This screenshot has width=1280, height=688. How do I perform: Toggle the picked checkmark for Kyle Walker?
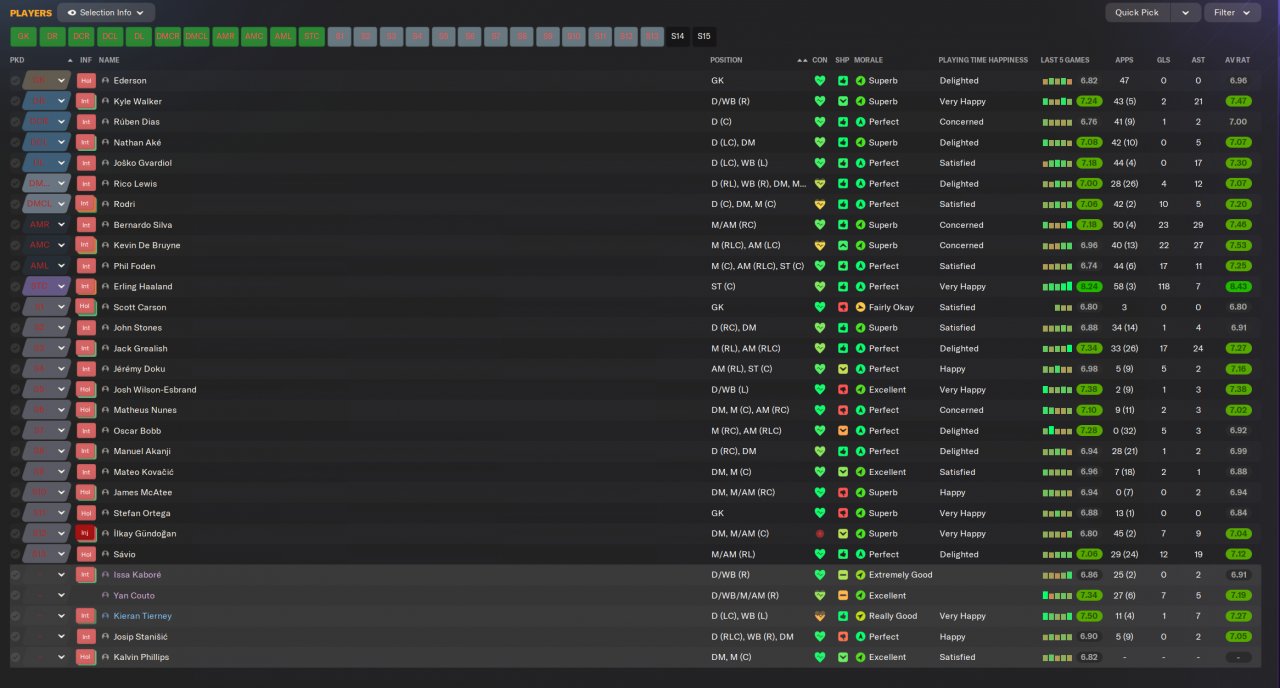tap(15, 101)
